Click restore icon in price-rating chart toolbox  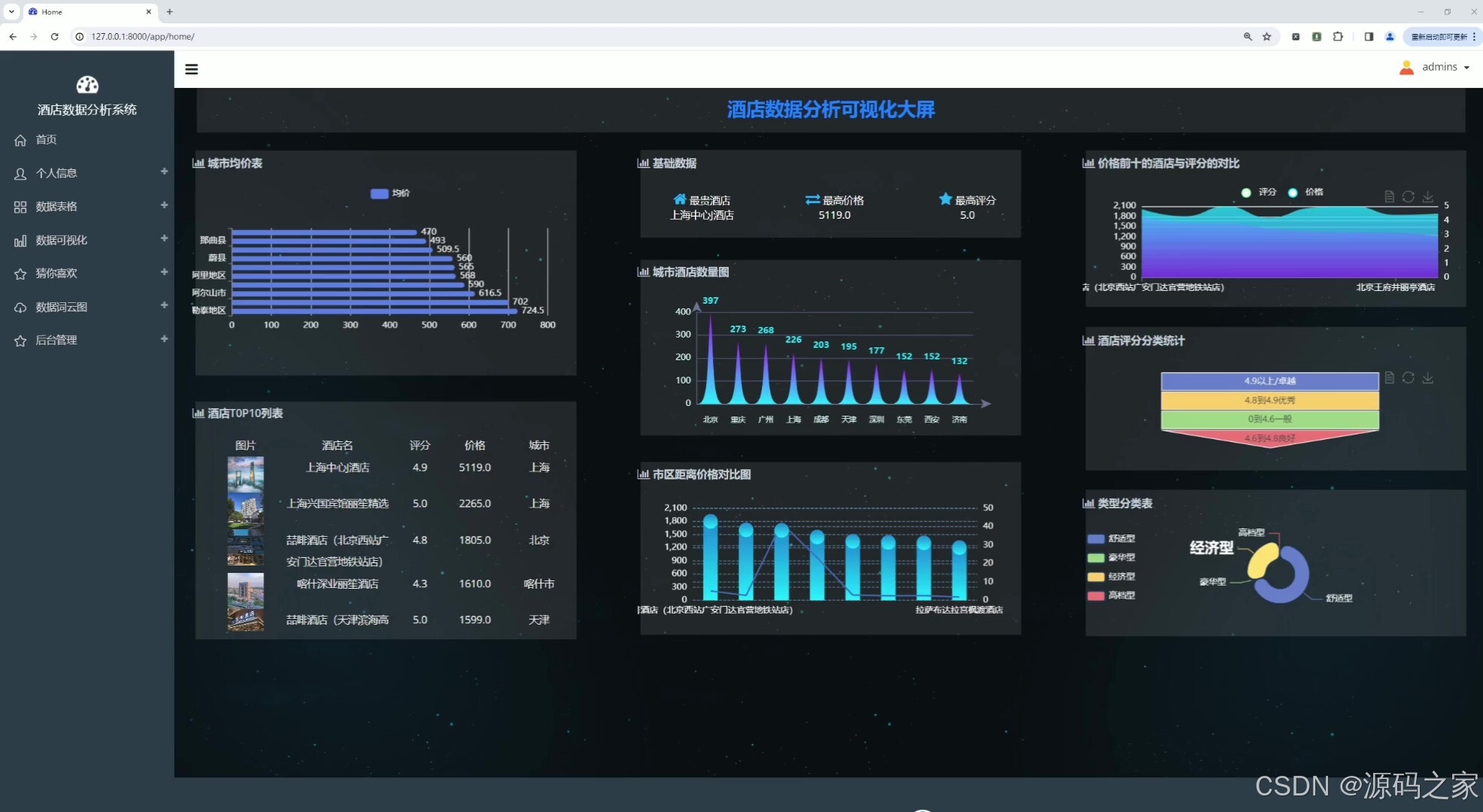(x=1408, y=196)
